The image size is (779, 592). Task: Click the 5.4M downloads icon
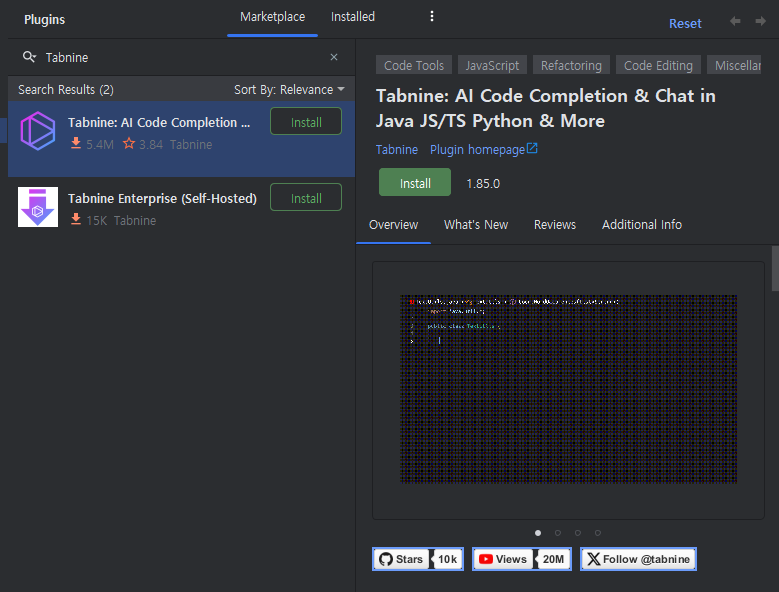(76, 144)
